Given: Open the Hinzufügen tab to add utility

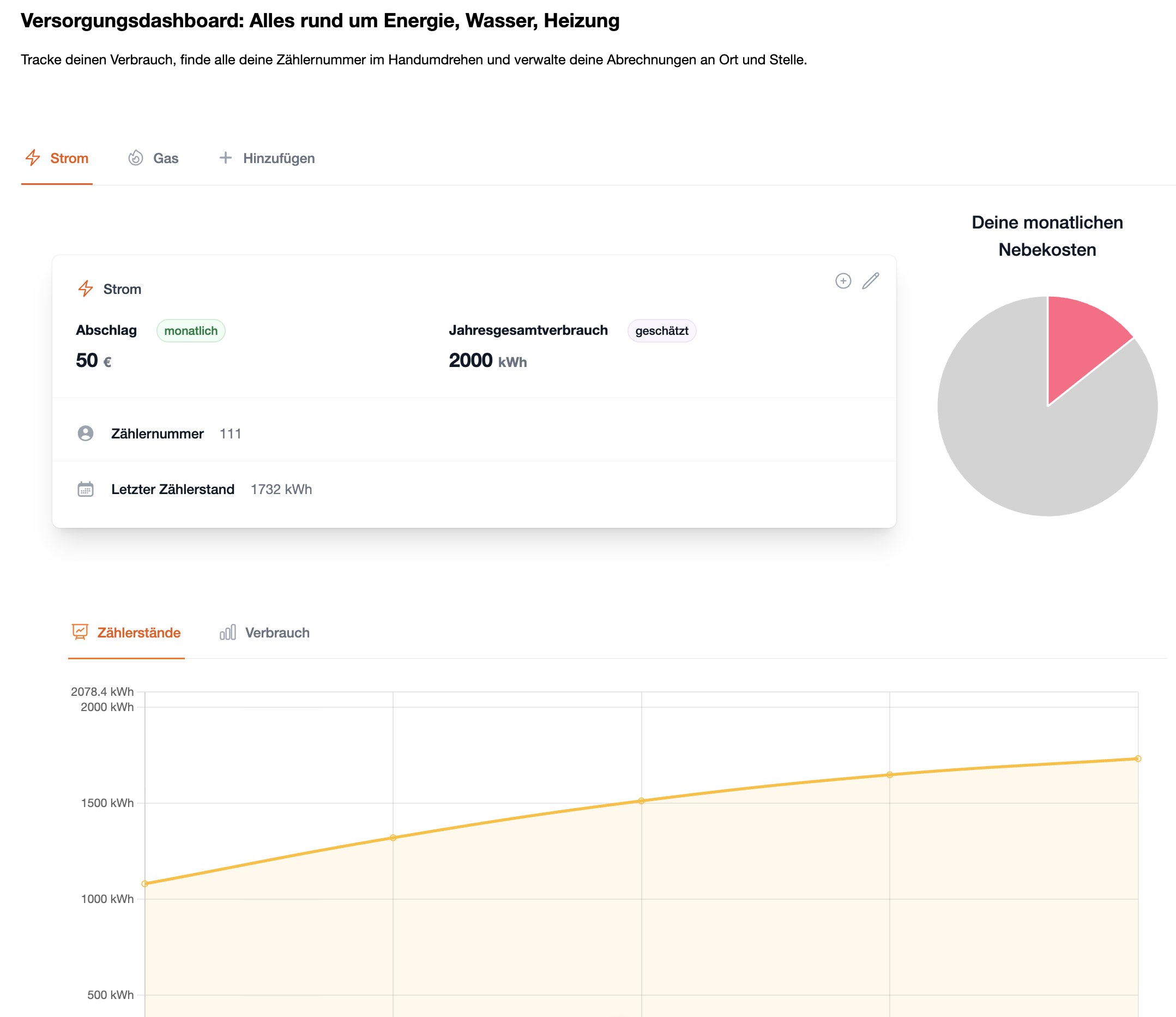Looking at the screenshot, I should [x=278, y=158].
